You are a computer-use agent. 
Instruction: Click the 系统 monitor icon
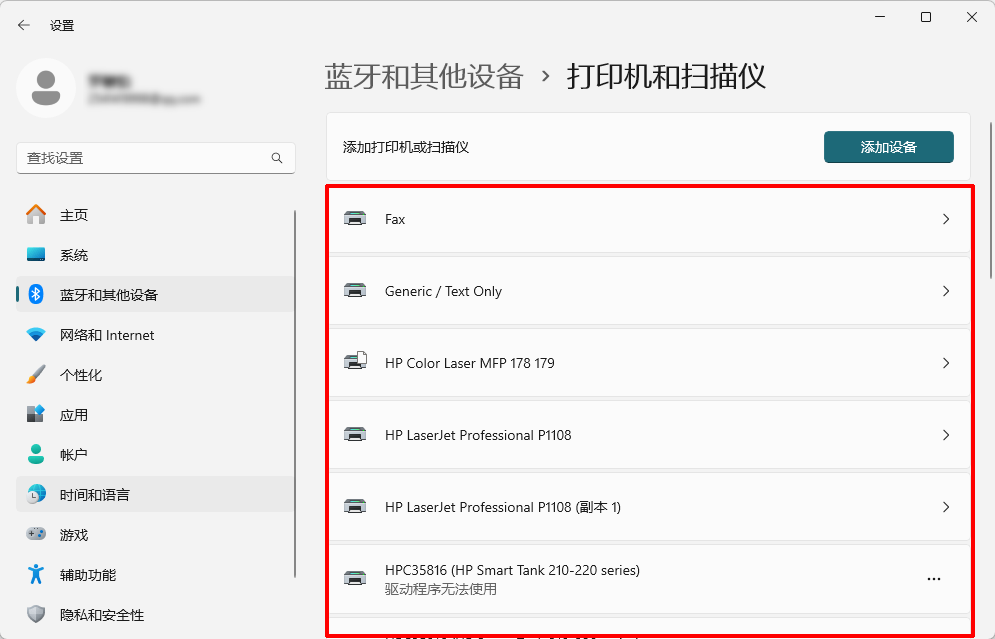pos(36,254)
